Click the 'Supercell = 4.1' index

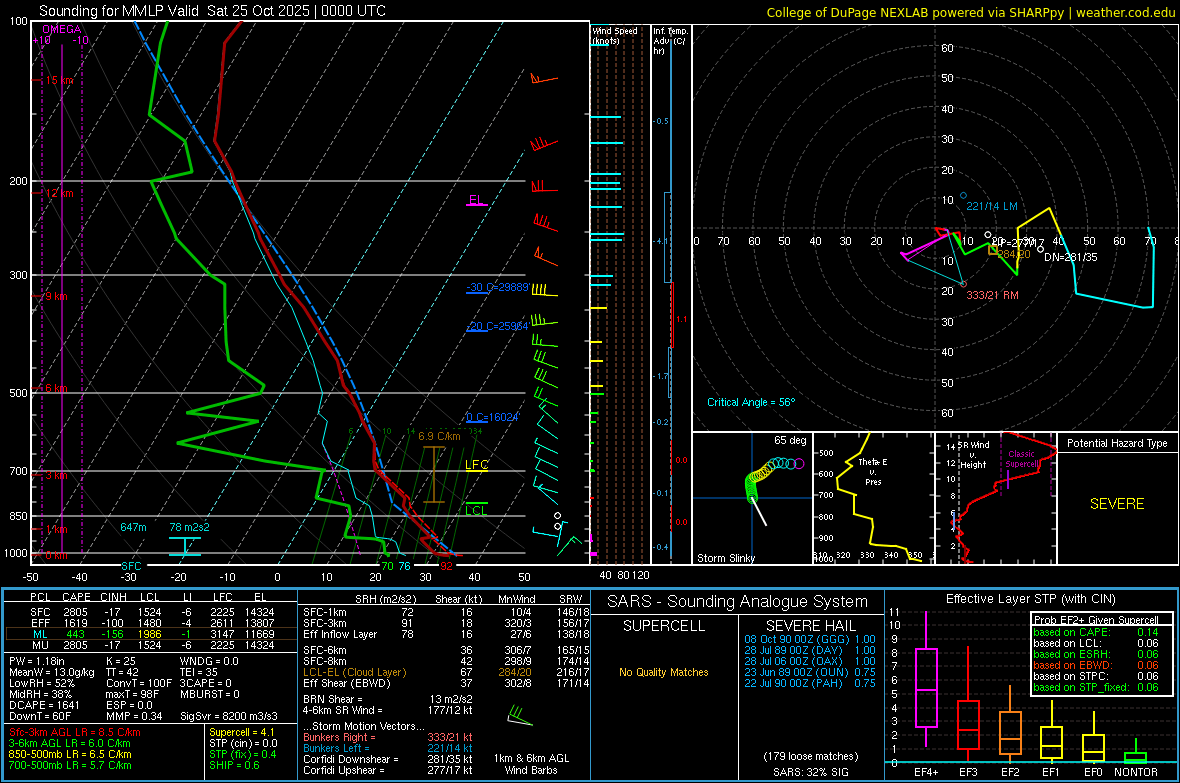click(x=242, y=732)
